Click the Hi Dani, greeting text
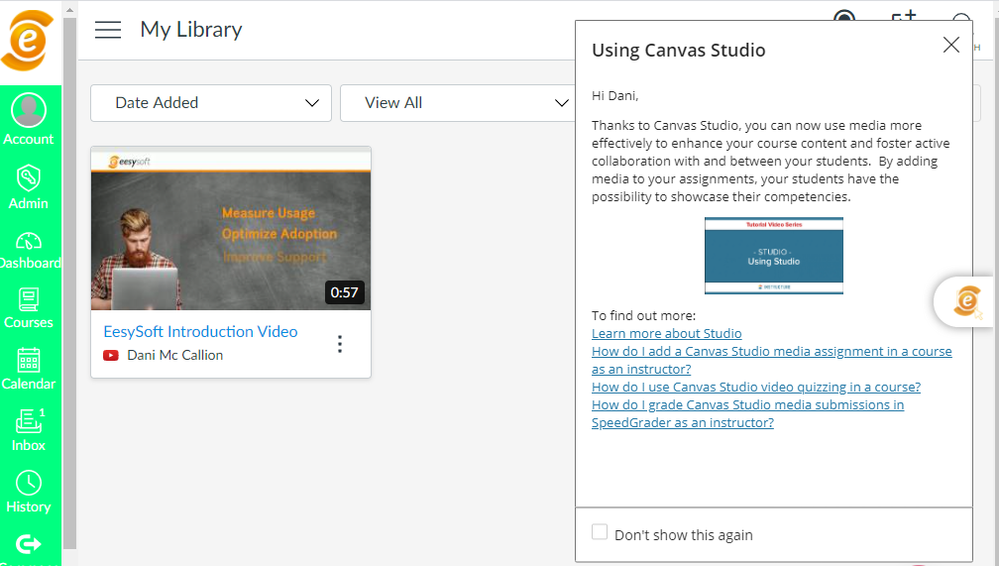 click(615, 96)
